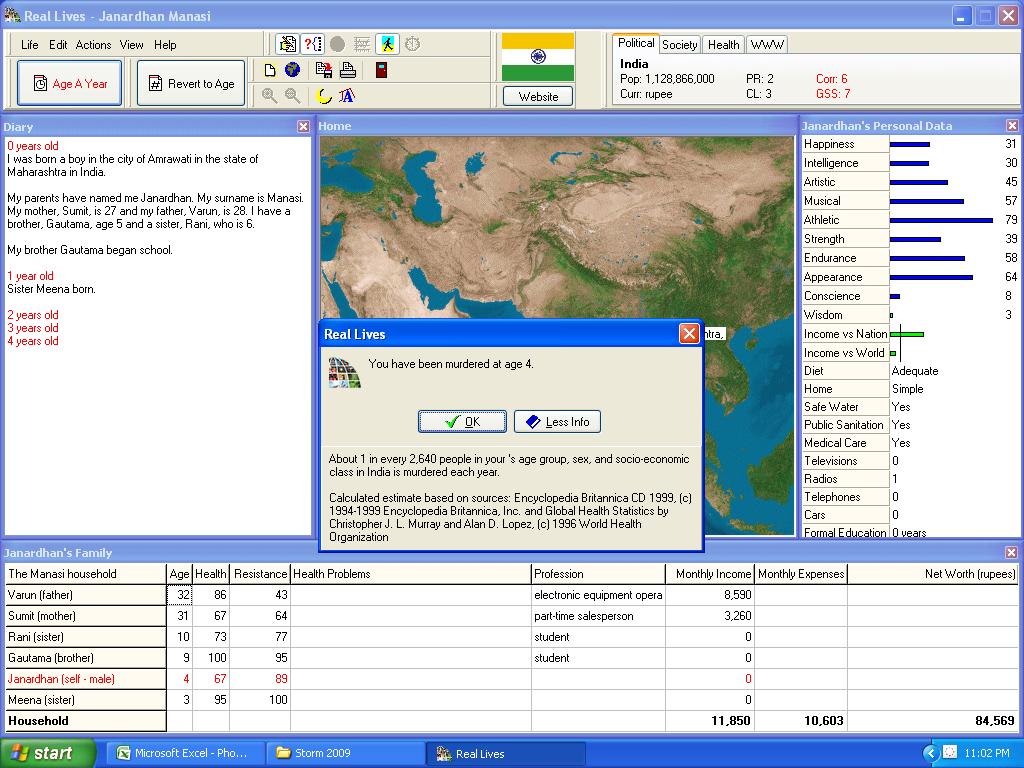The width and height of the screenshot is (1024, 768).
Task: Click the '4 years old' diary entry
Action: tap(33, 341)
